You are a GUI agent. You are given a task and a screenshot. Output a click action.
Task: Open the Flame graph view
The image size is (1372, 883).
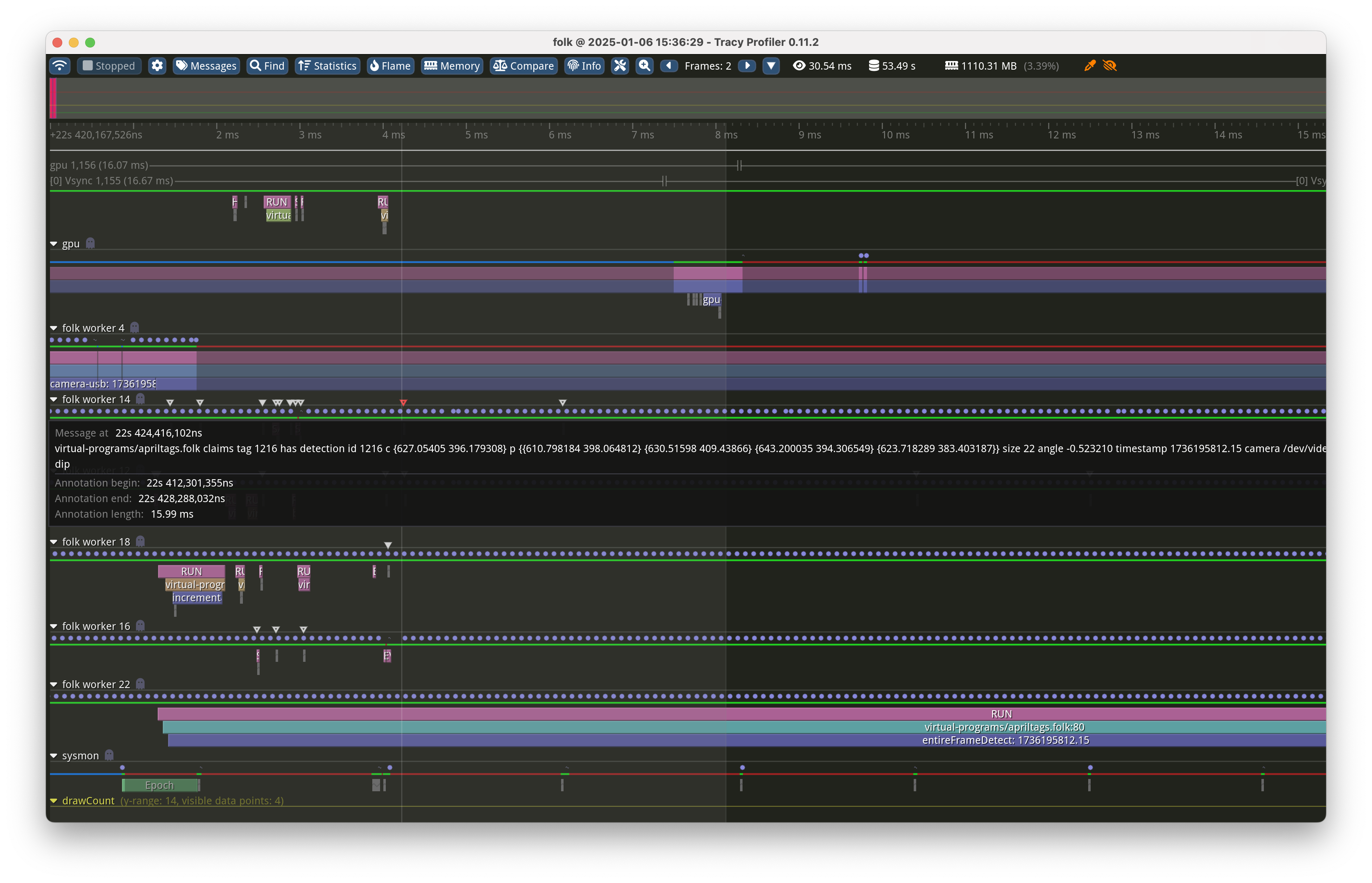point(390,66)
